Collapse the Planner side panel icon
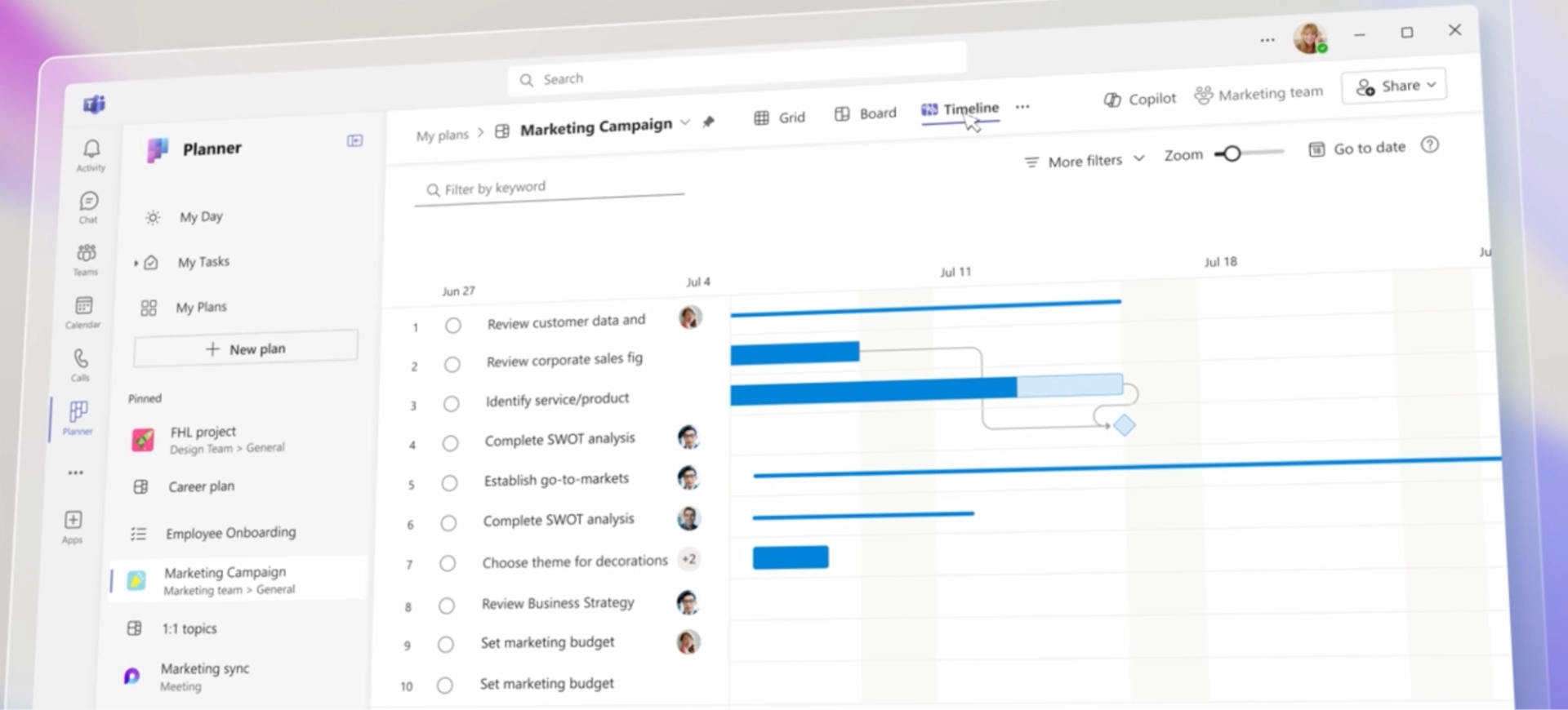Screen dimensions: 1568x710 pyautogui.click(x=354, y=140)
